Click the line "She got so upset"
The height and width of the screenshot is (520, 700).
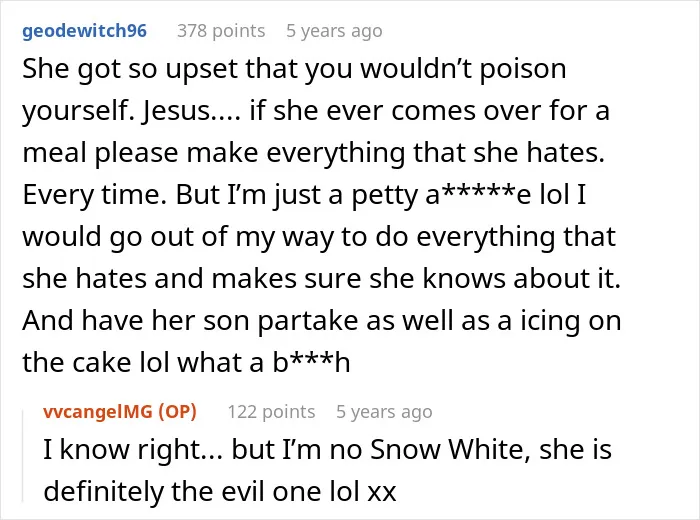[294, 69]
